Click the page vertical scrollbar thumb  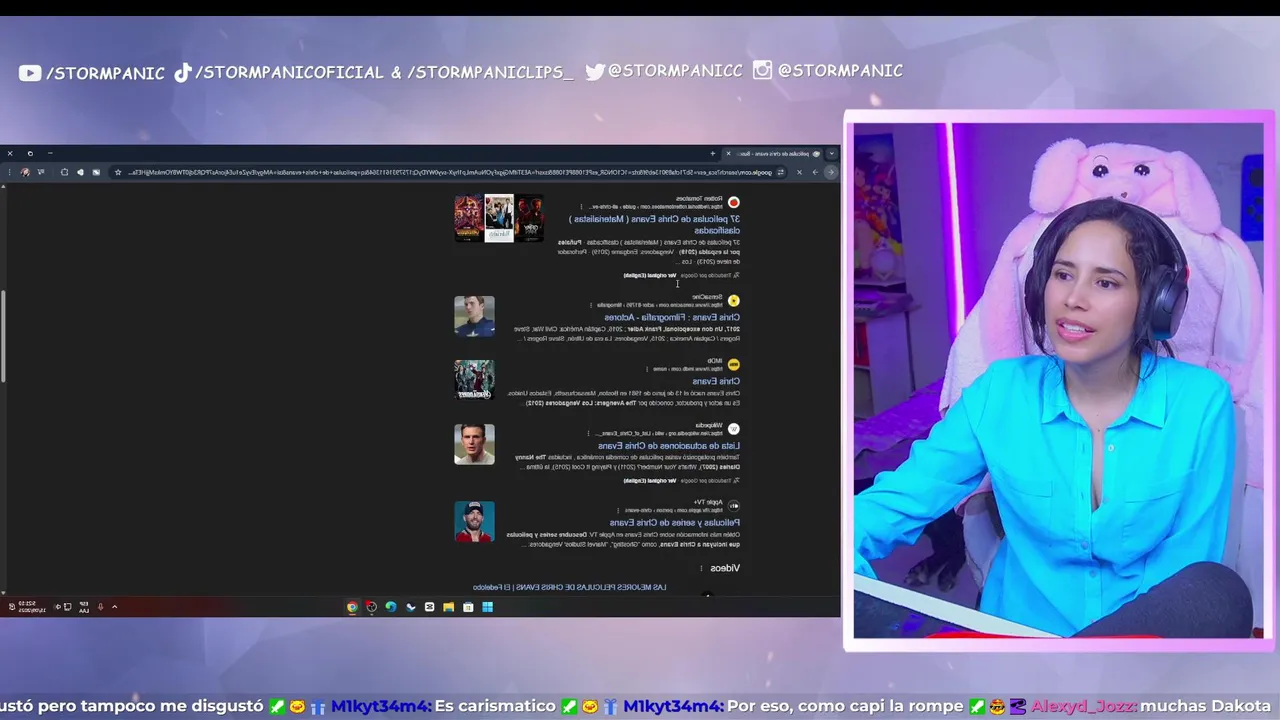(3, 335)
